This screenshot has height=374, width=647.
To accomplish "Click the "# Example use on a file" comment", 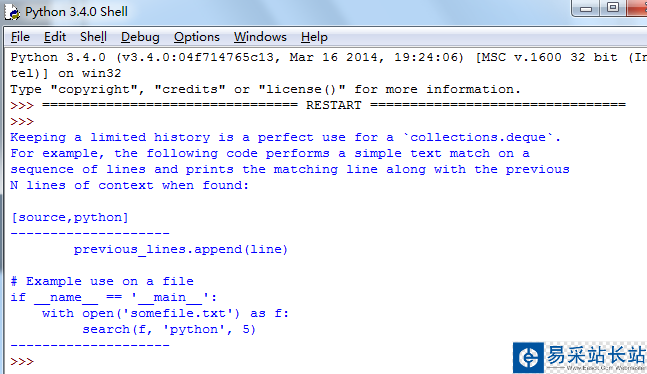I will pos(102,282).
